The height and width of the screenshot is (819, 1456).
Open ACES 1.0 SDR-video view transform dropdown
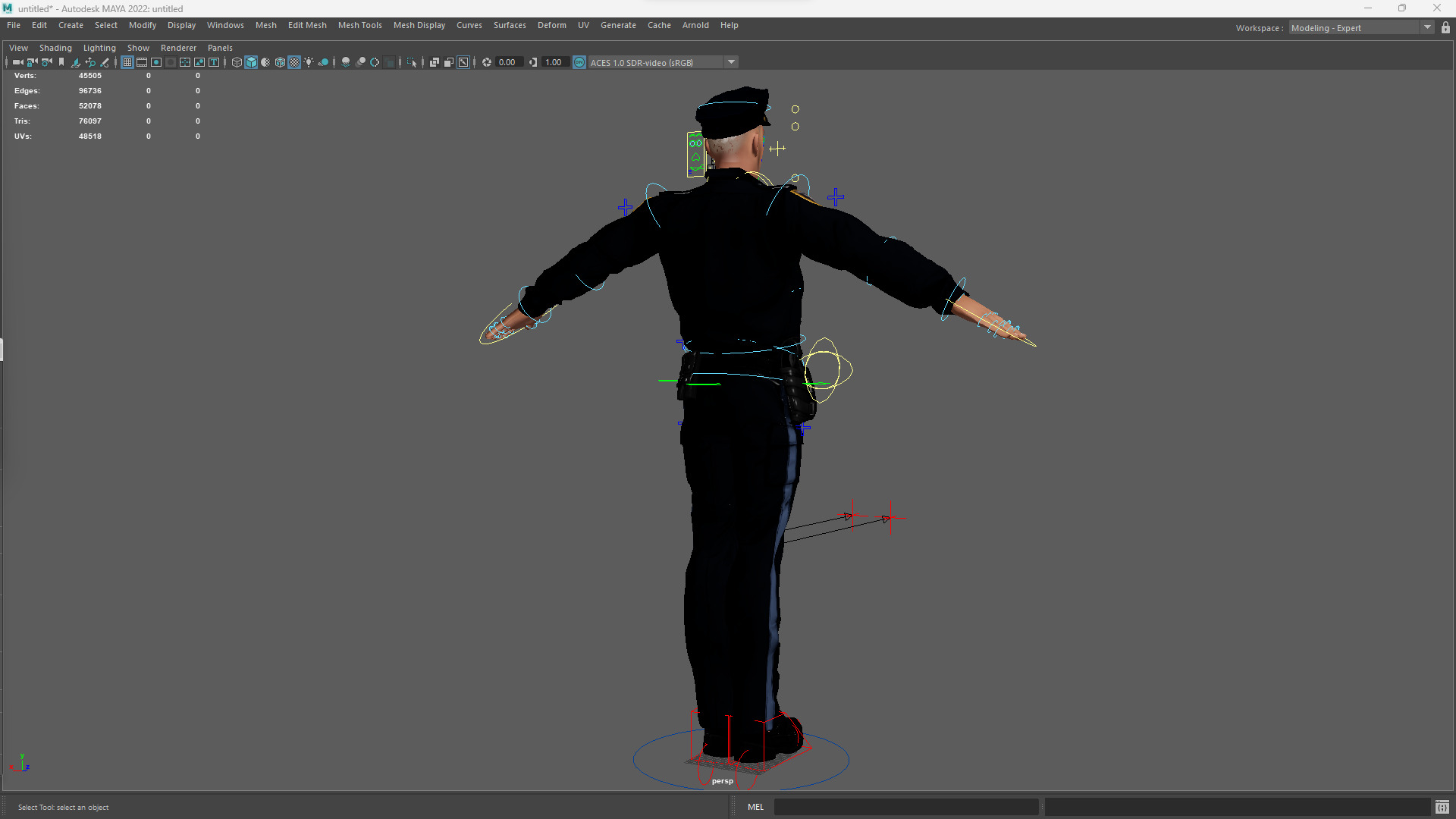click(731, 62)
